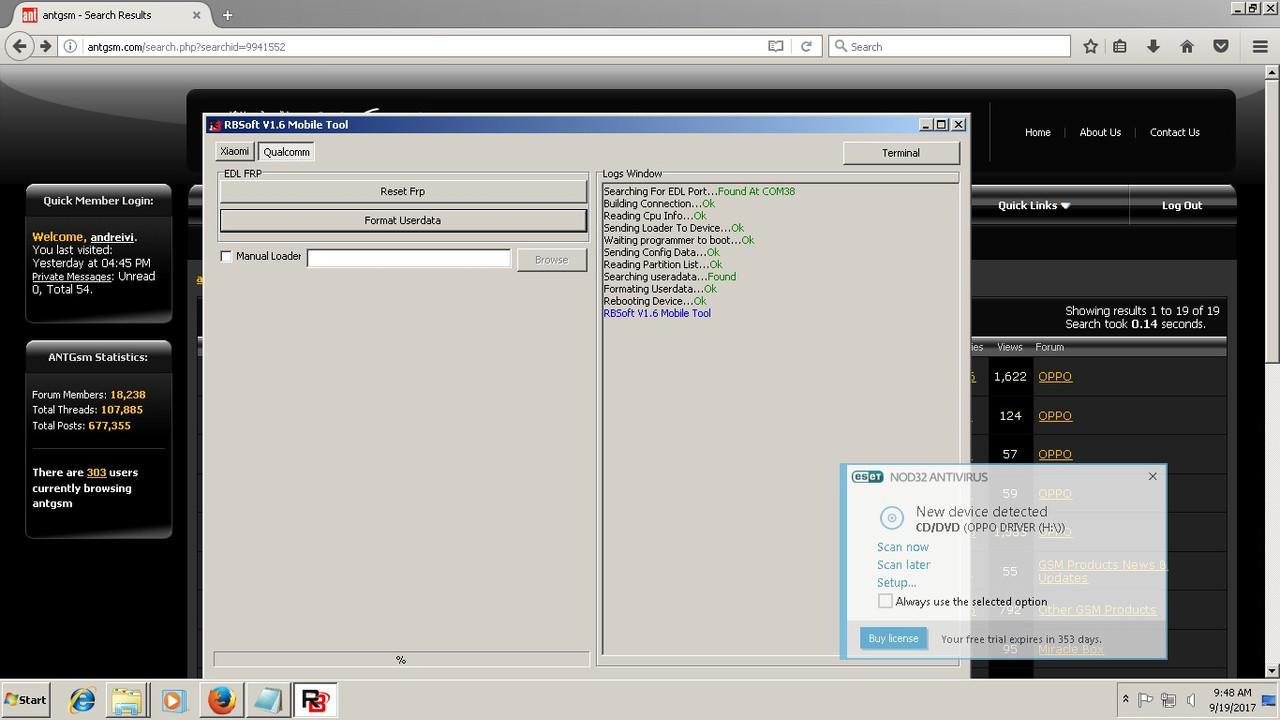Open the Home menu on antgsm
Image resolution: width=1280 pixels, height=720 pixels.
[x=1038, y=132]
